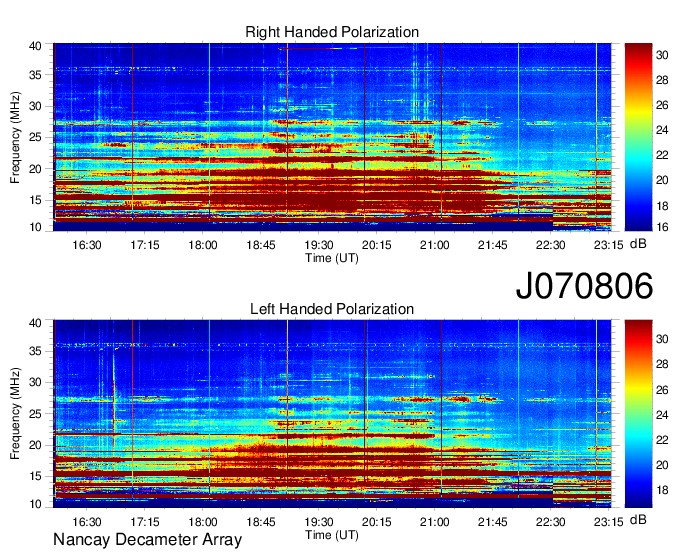Click the 22:30 time tick under Left Handed plot
This screenshot has width=680, height=552.
pyautogui.click(x=551, y=522)
